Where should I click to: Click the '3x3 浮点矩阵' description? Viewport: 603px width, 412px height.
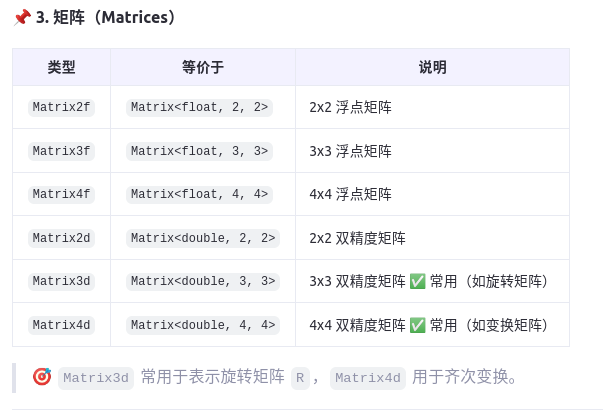350,151
